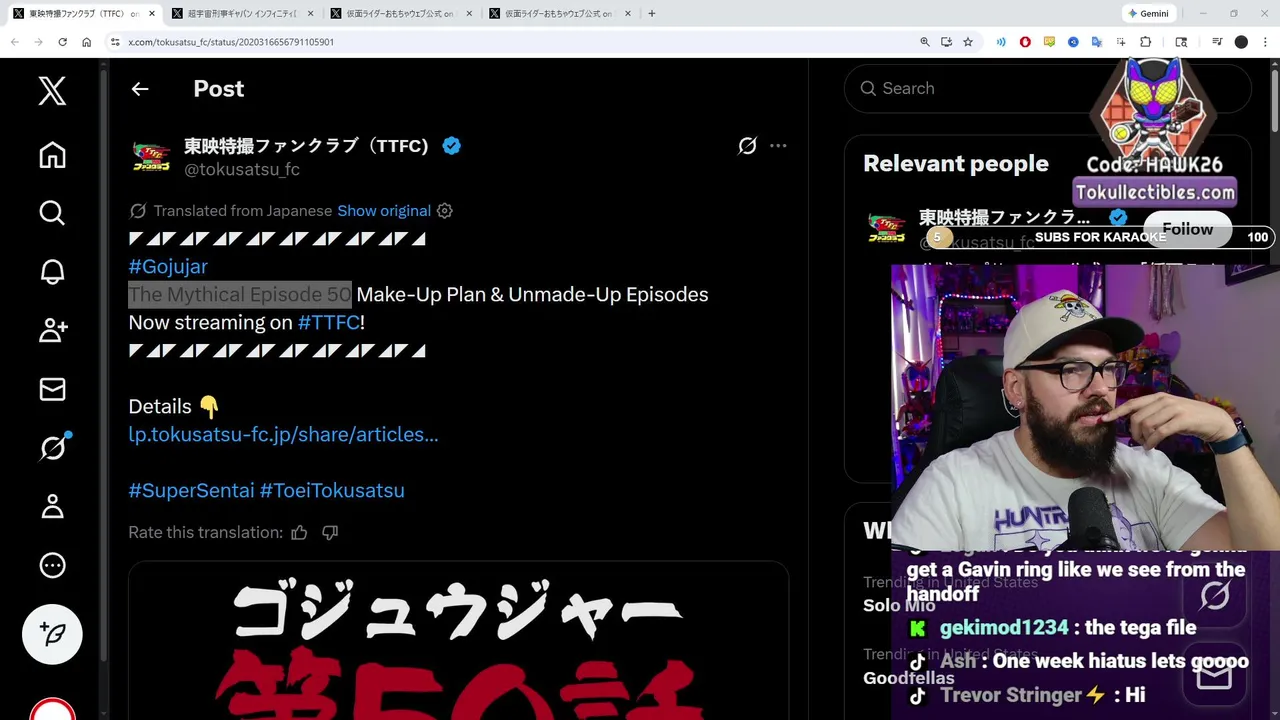Click the address bar URL
The width and height of the screenshot is (1280, 720).
point(231,42)
